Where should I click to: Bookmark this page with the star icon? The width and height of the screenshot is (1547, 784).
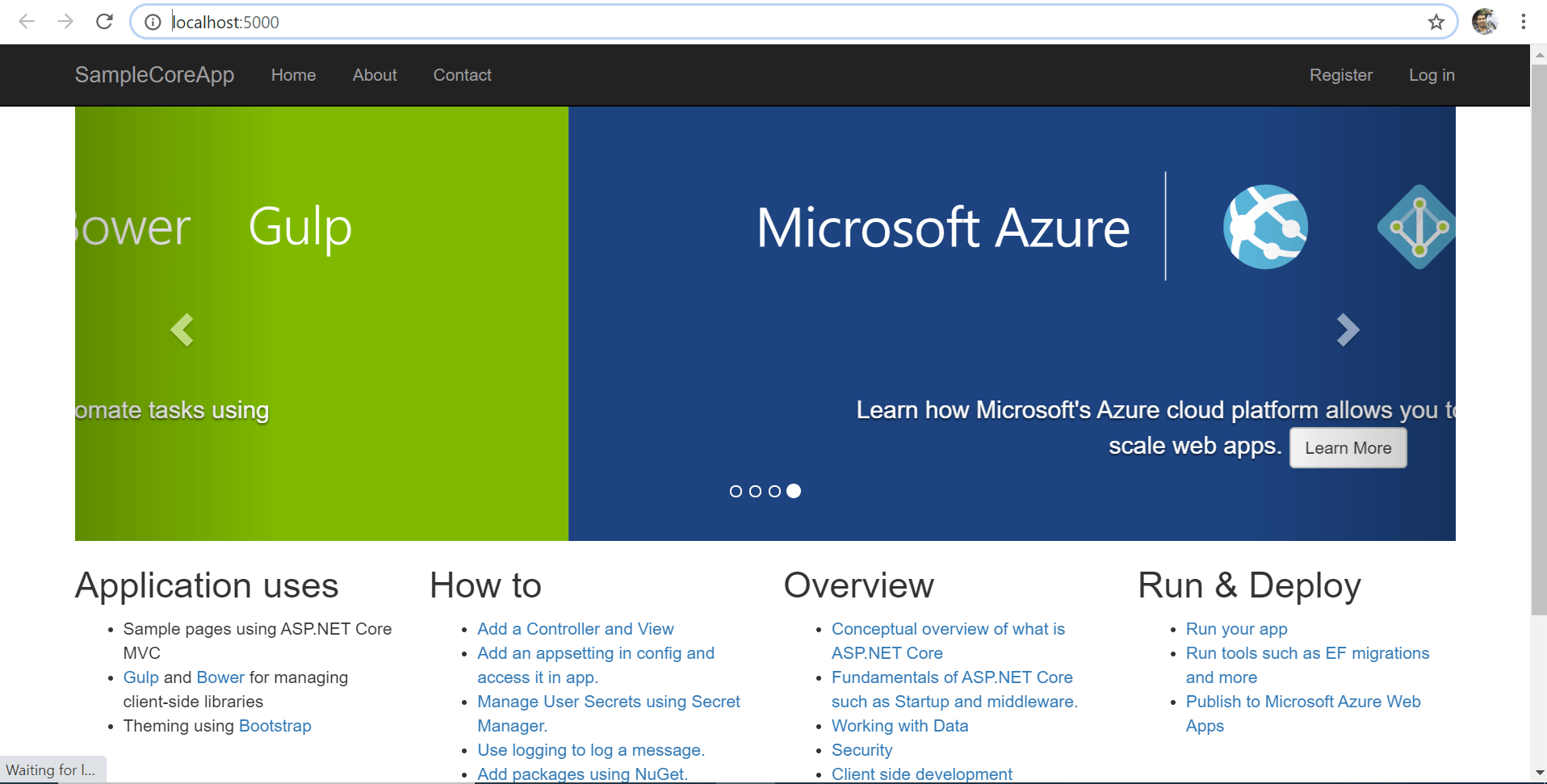[x=1436, y=22]
